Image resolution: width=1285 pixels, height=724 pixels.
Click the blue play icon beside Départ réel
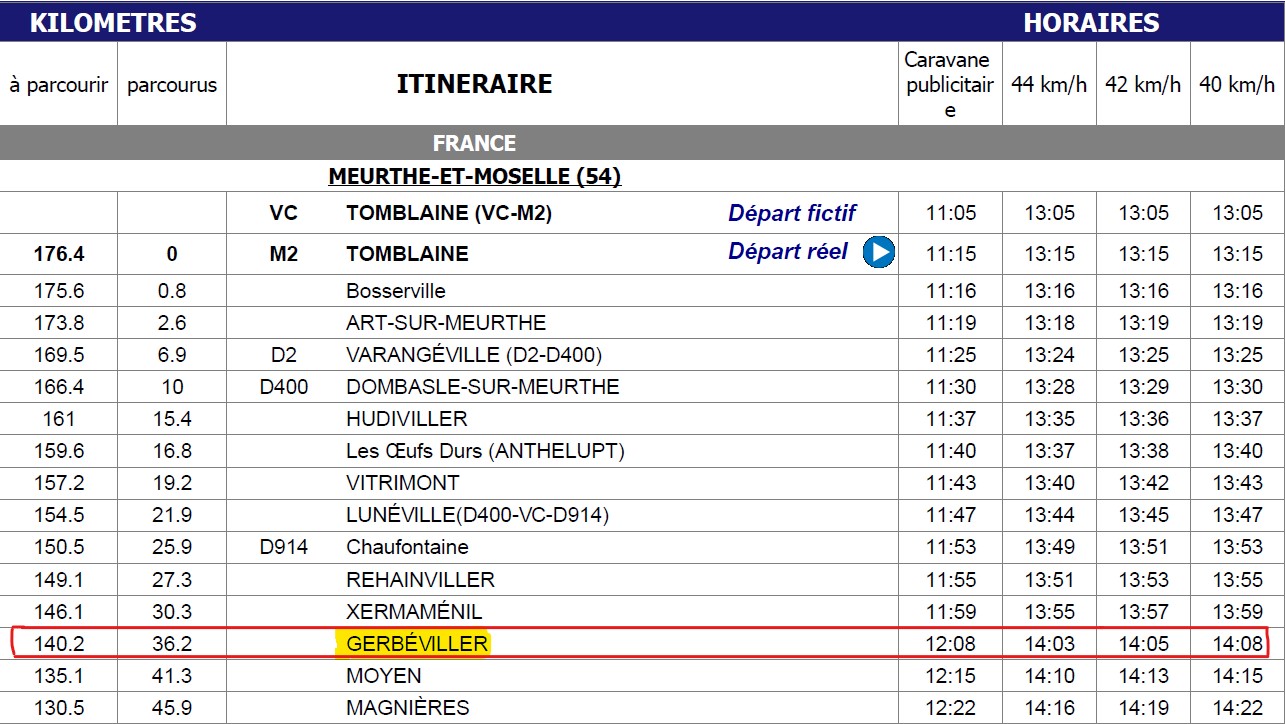coord(878,253)
